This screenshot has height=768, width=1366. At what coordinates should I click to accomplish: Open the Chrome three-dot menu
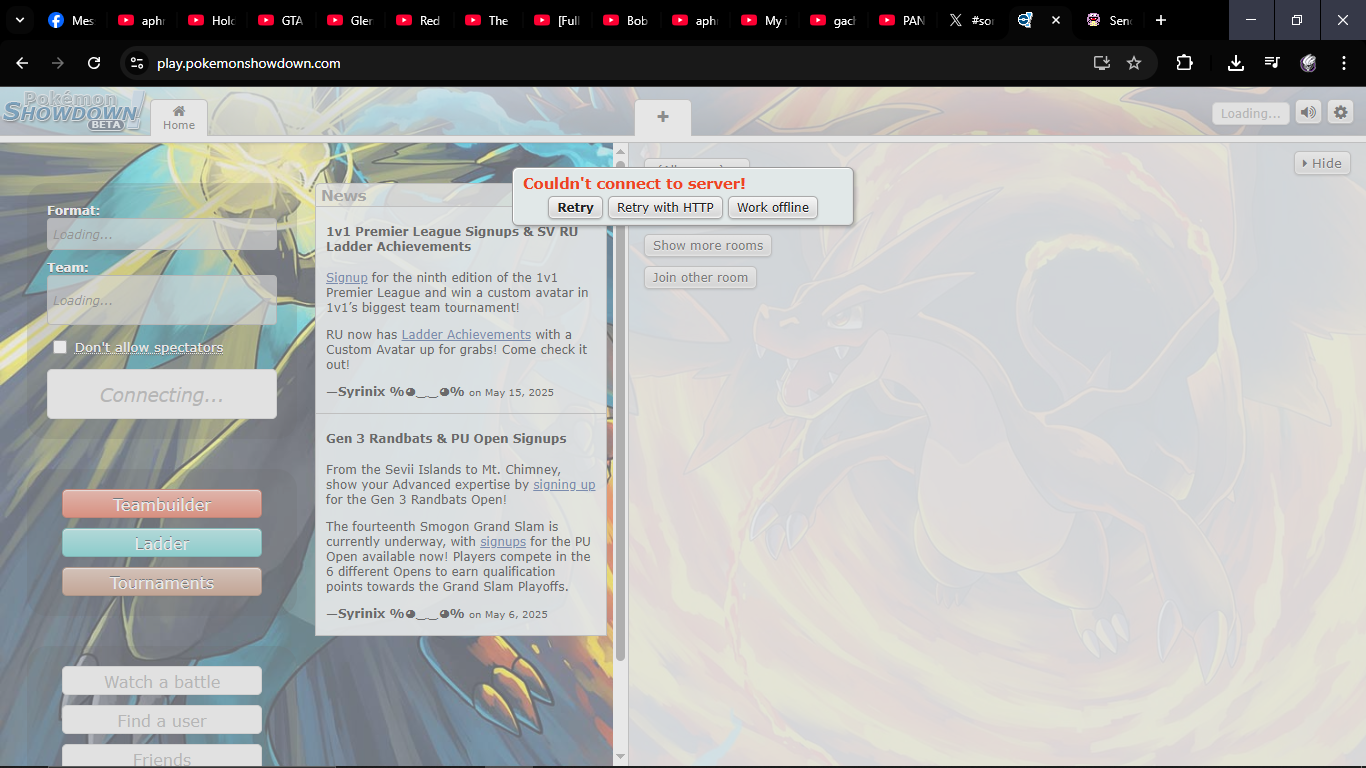(1342, 63)
